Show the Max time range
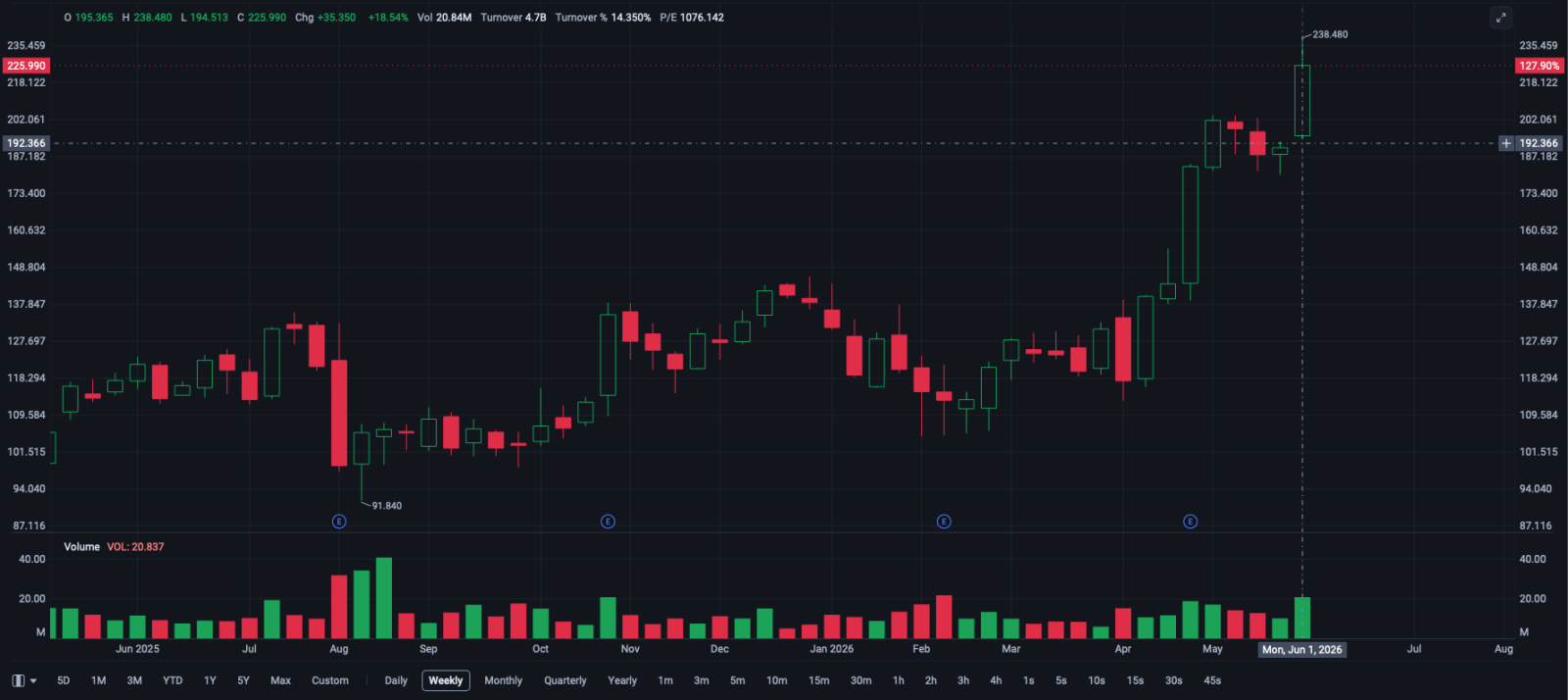The height and width of the screenshot is (700, 1568). point(280,680)
